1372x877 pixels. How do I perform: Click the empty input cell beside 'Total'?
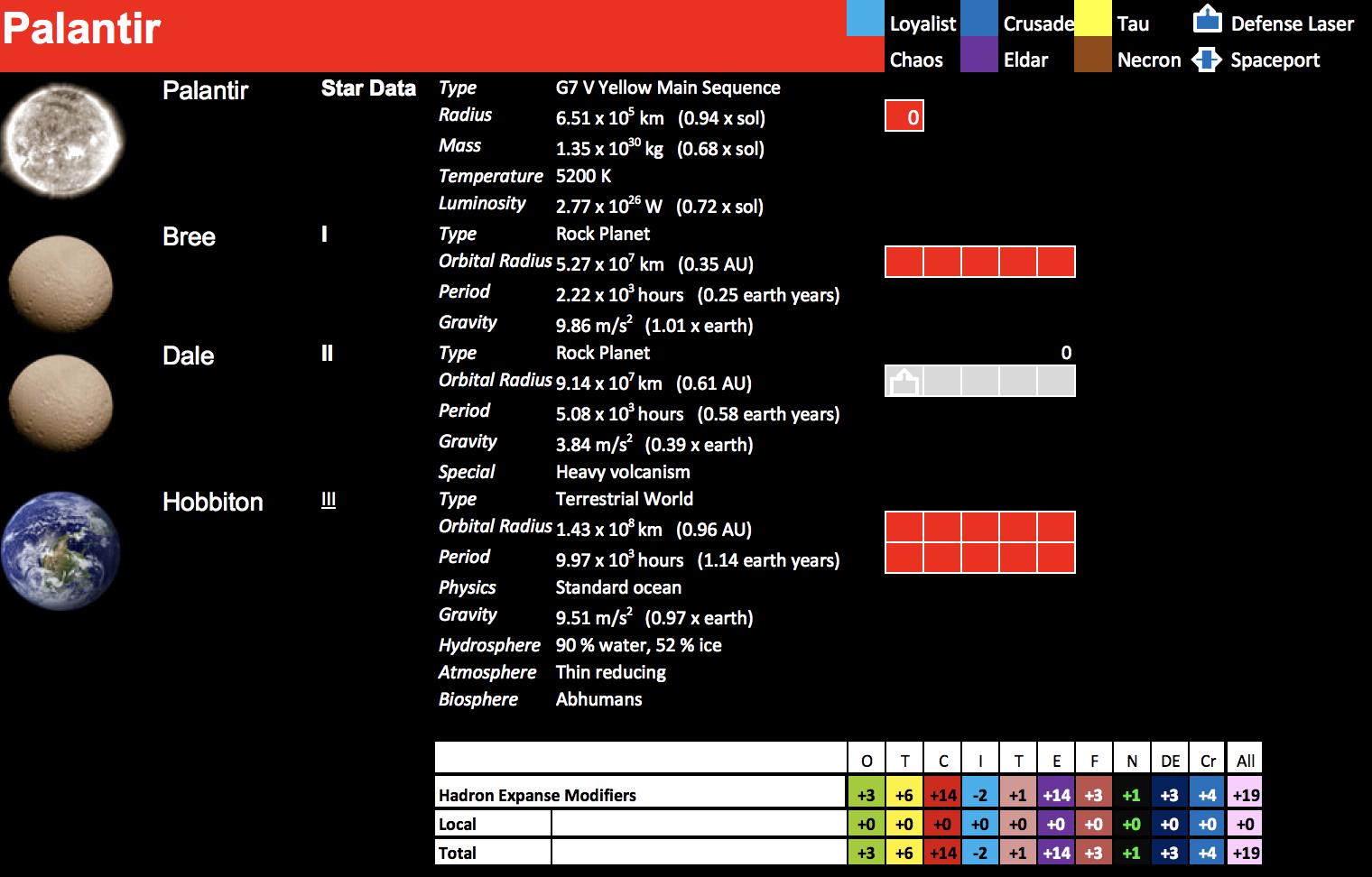pyautogui.click(x=699, y=852)
